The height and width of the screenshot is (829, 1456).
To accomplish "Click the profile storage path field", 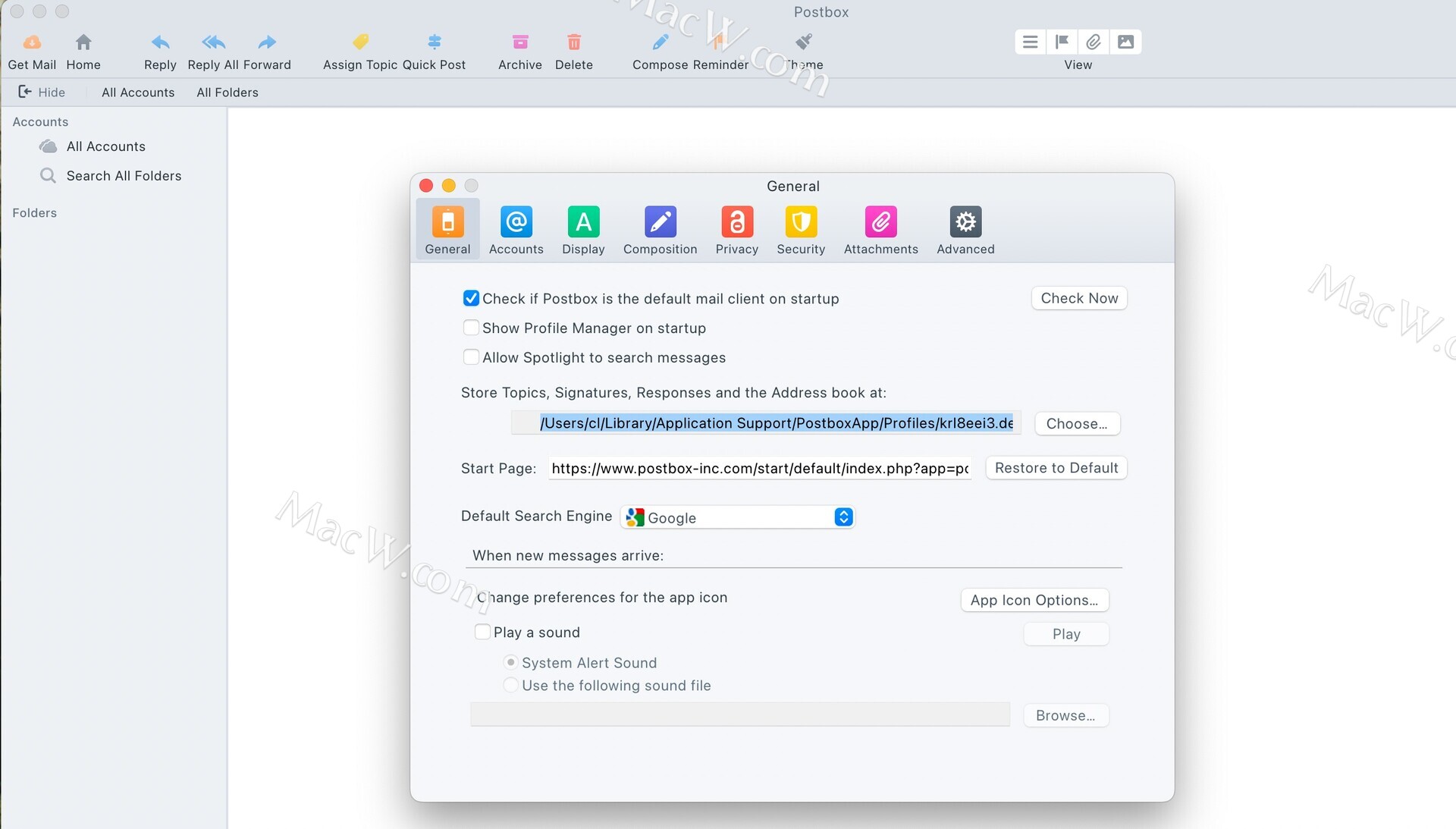I will pyautogui.click(x=766, y=423).
